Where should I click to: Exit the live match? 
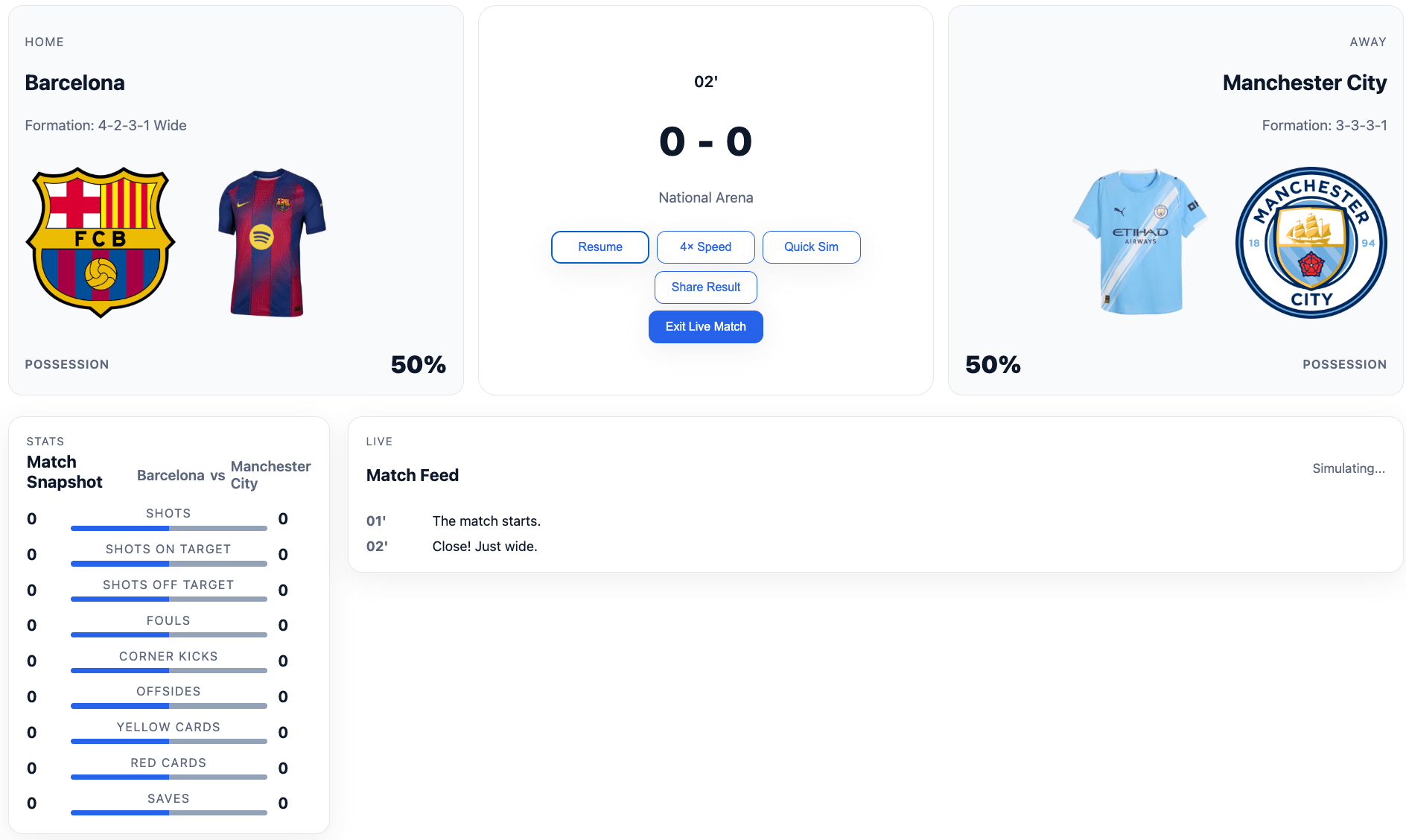click(x=705, y=326)
